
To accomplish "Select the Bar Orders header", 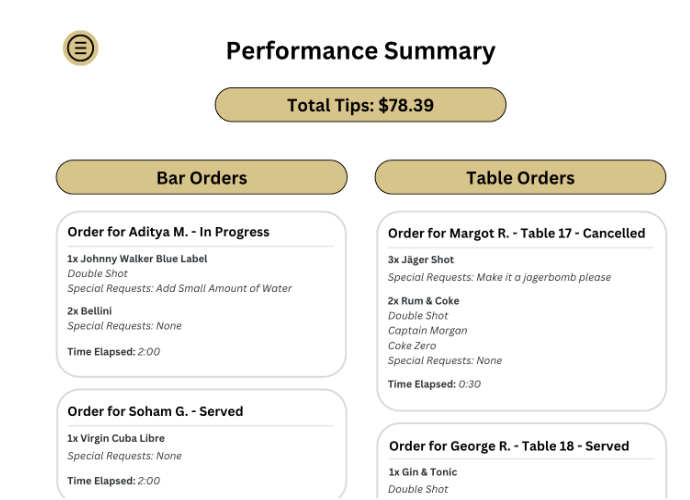I will coord(201,178).
